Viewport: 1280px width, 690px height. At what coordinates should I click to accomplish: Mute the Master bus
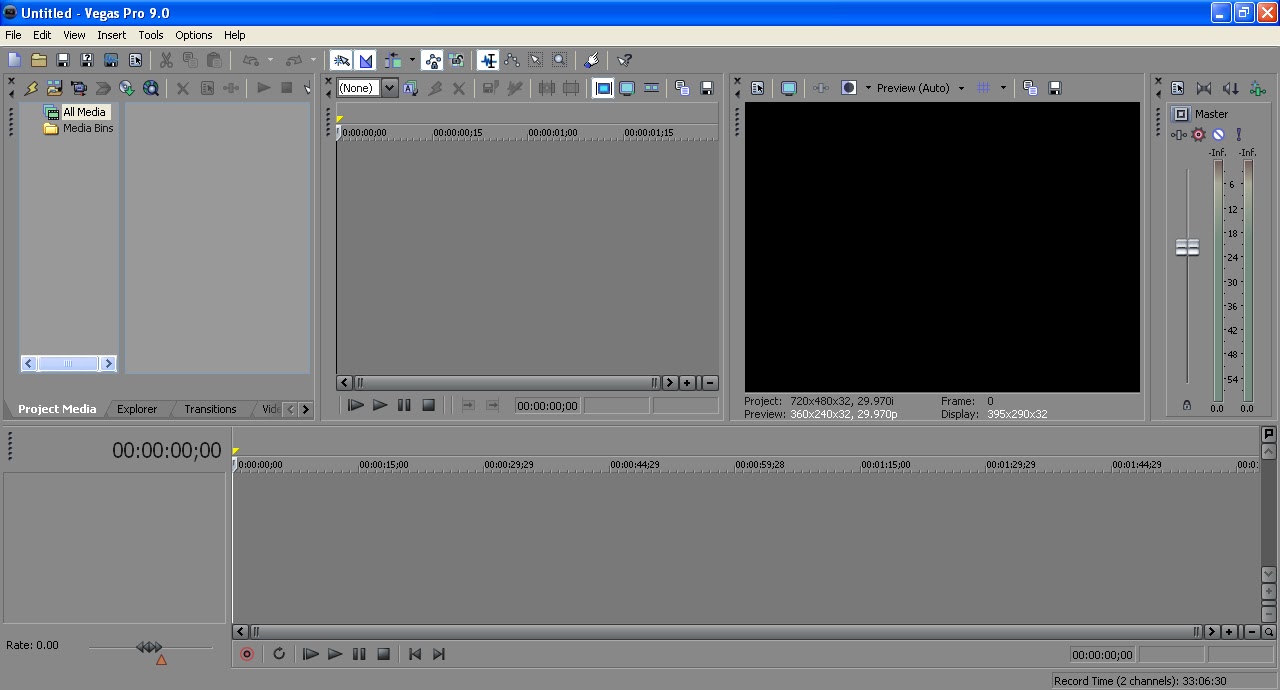[x=1218, y=134]
